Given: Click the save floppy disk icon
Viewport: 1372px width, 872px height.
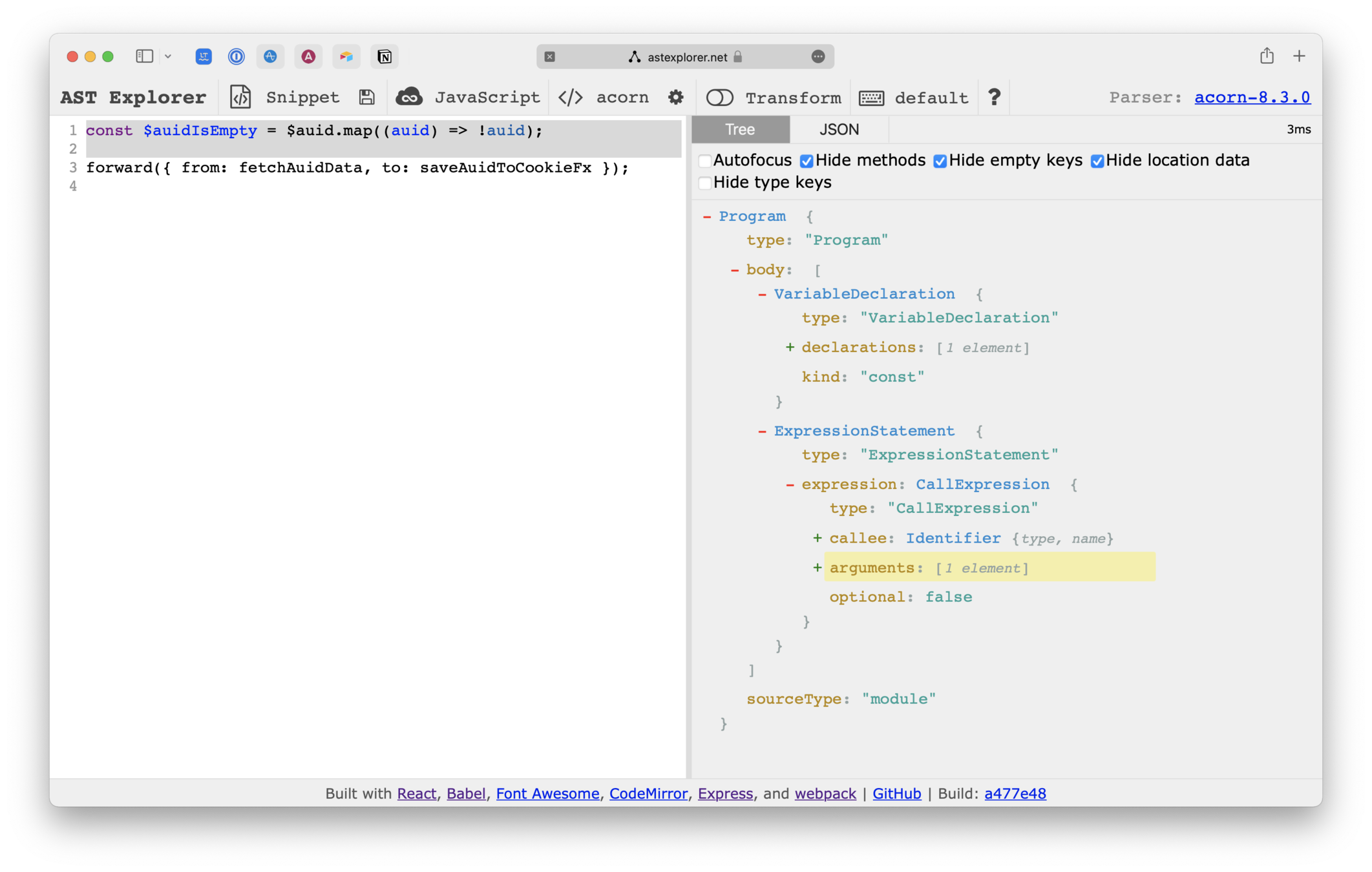Looking at the screenshot, I should tap(366, 97).
